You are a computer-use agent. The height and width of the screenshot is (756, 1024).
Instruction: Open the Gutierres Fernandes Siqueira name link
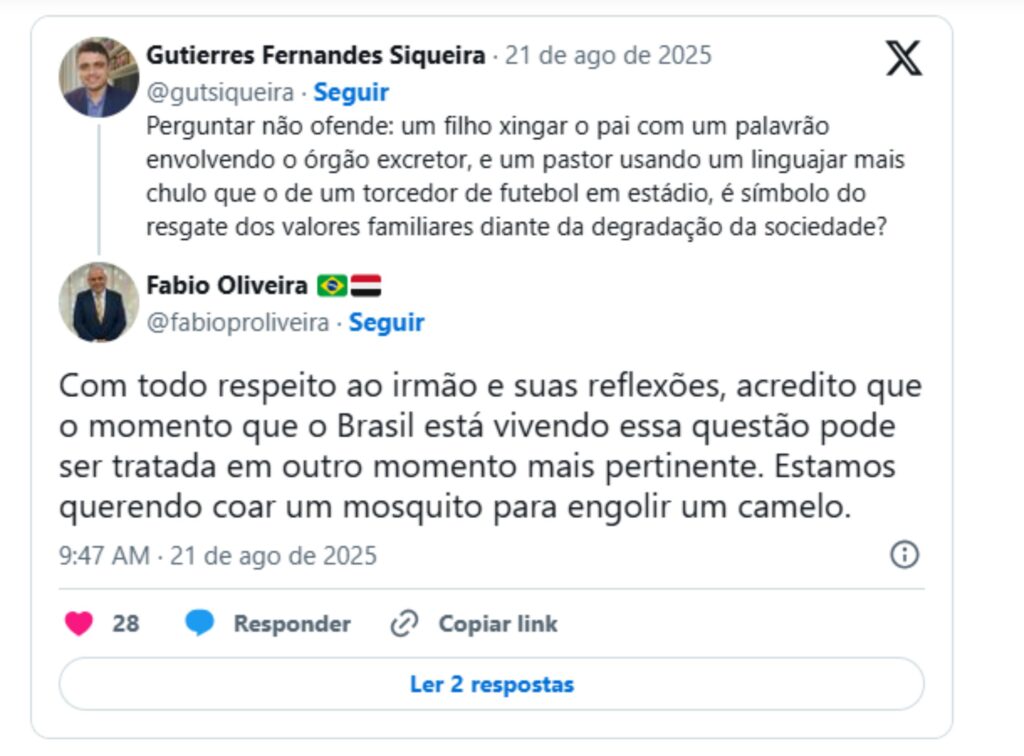(316, 55)
